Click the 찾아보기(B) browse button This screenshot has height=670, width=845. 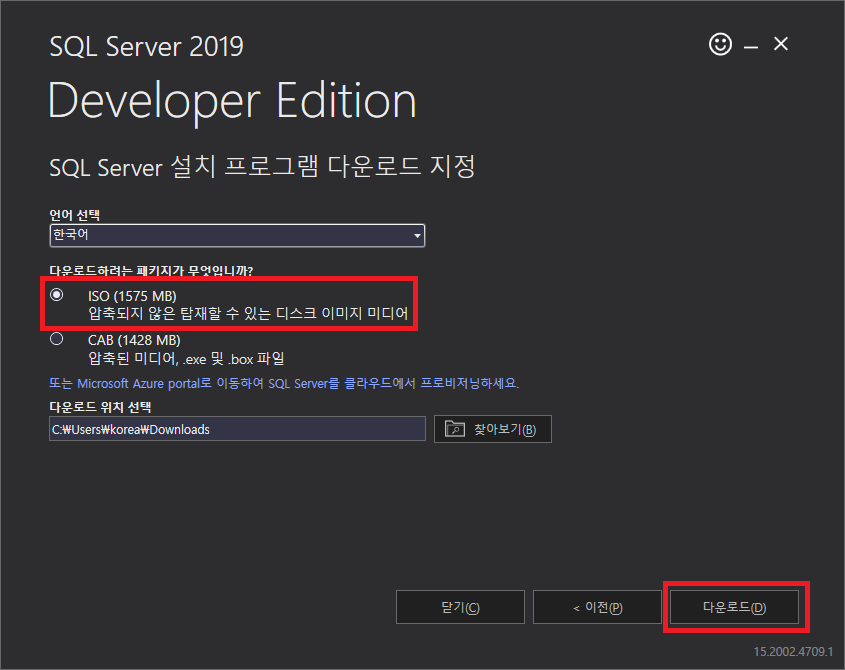click(493, 429)
